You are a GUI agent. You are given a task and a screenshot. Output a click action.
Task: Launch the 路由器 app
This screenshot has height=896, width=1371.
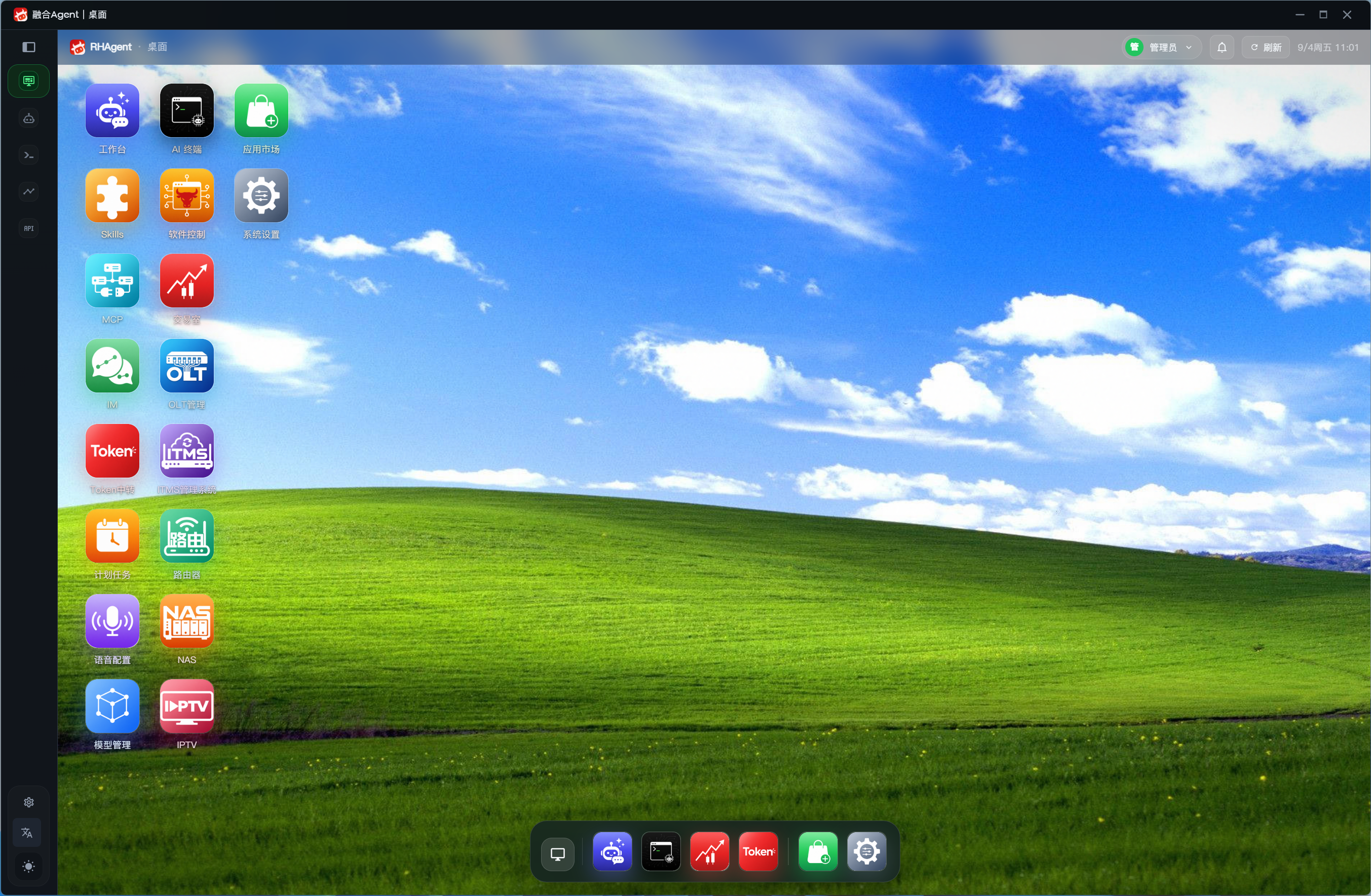[186, 536]
